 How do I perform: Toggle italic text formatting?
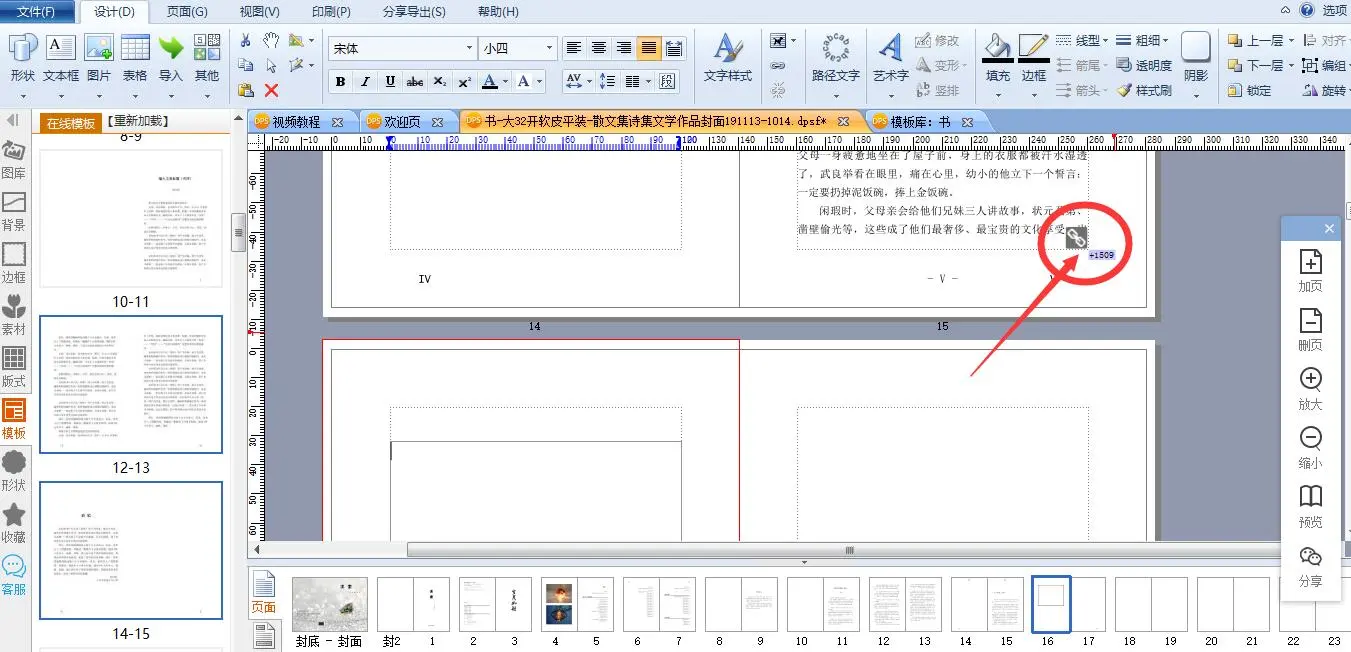(x=365, y=82)
